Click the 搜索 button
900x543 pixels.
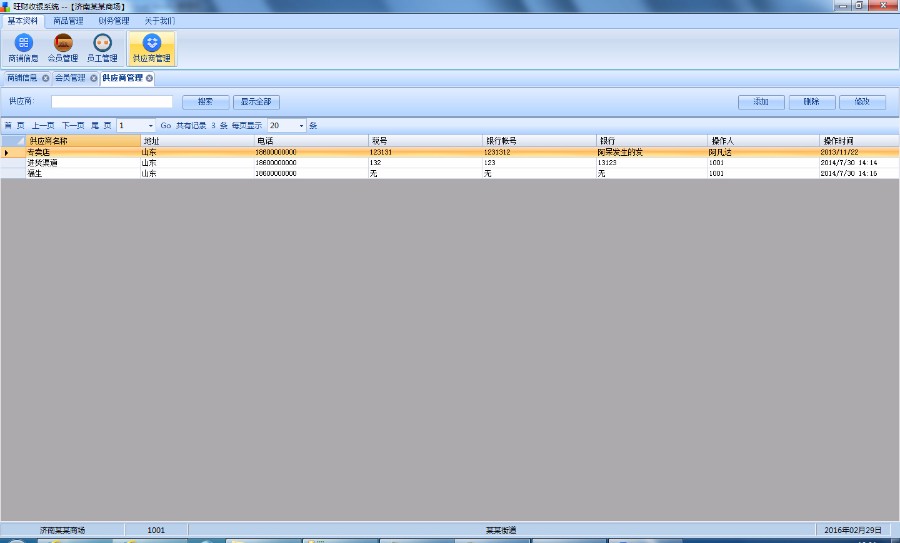pyautogui.click(x=205, y=102)
